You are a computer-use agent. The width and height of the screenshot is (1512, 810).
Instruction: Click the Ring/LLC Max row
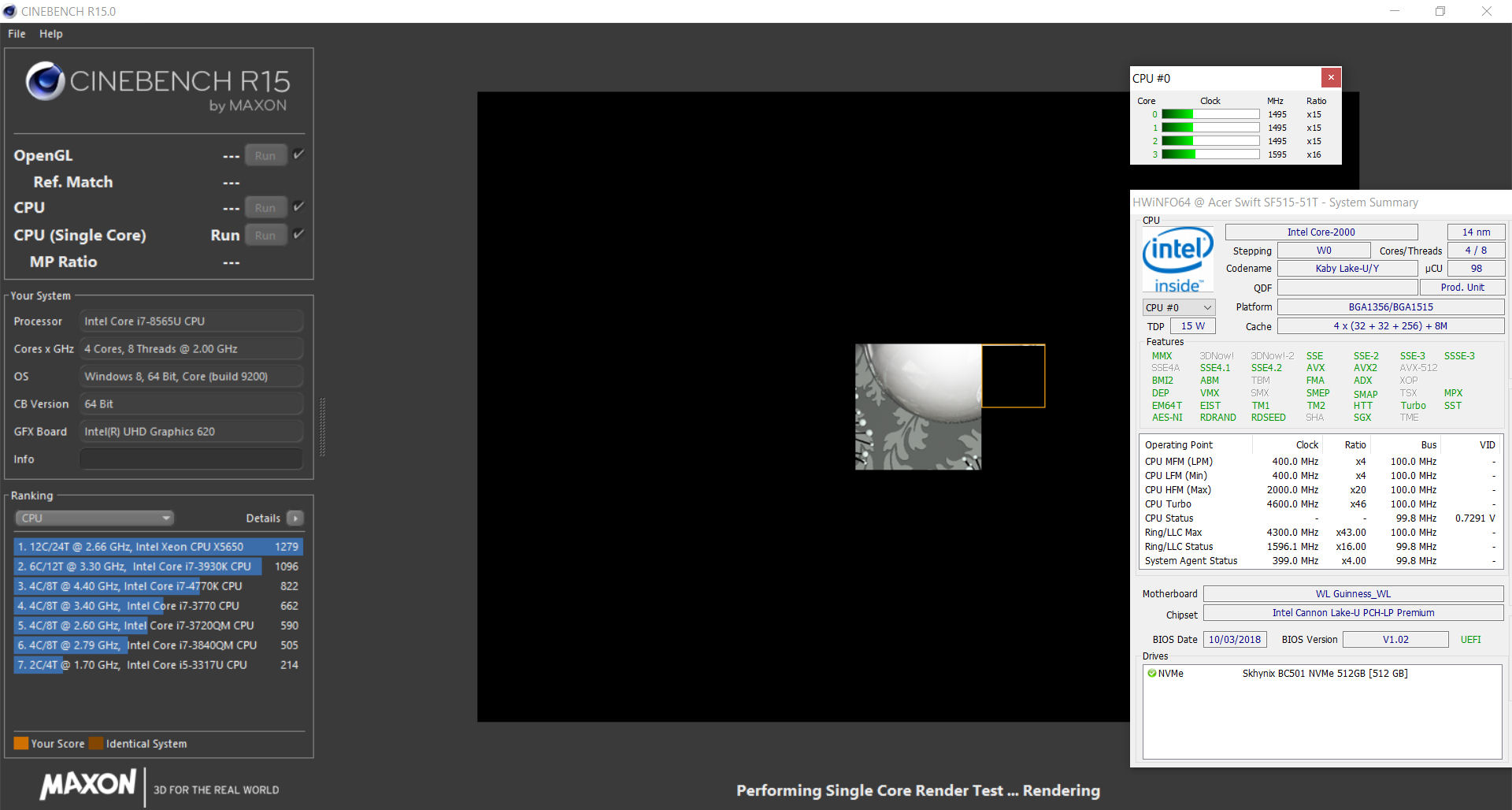point(1320,533)
